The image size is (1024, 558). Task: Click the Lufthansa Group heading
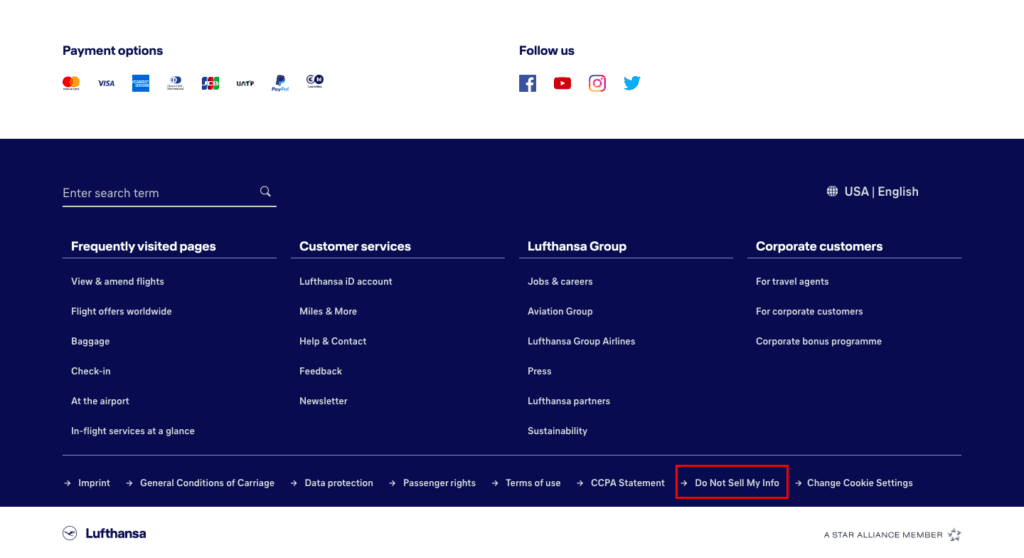tap(577, 246)
